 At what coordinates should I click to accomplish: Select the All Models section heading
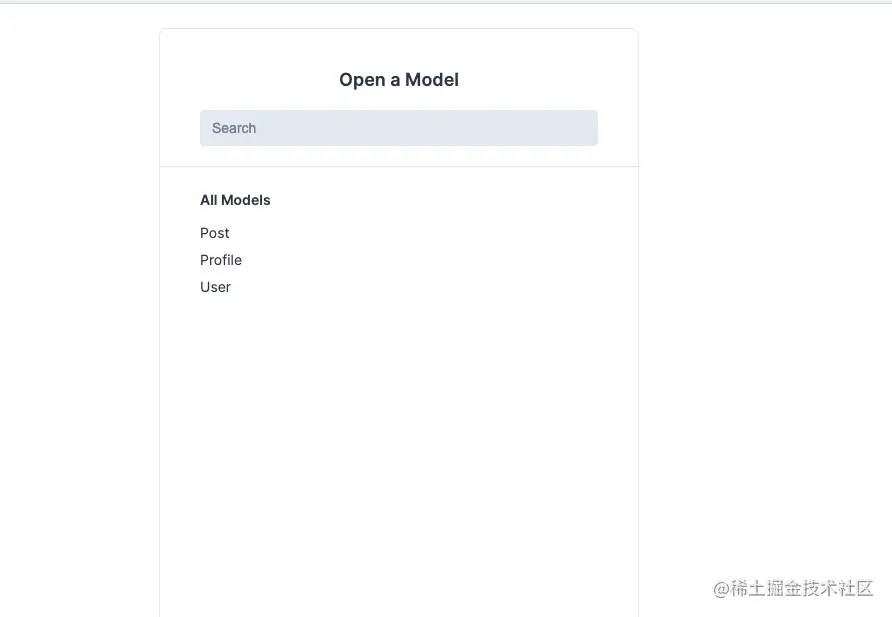point(235,200)
